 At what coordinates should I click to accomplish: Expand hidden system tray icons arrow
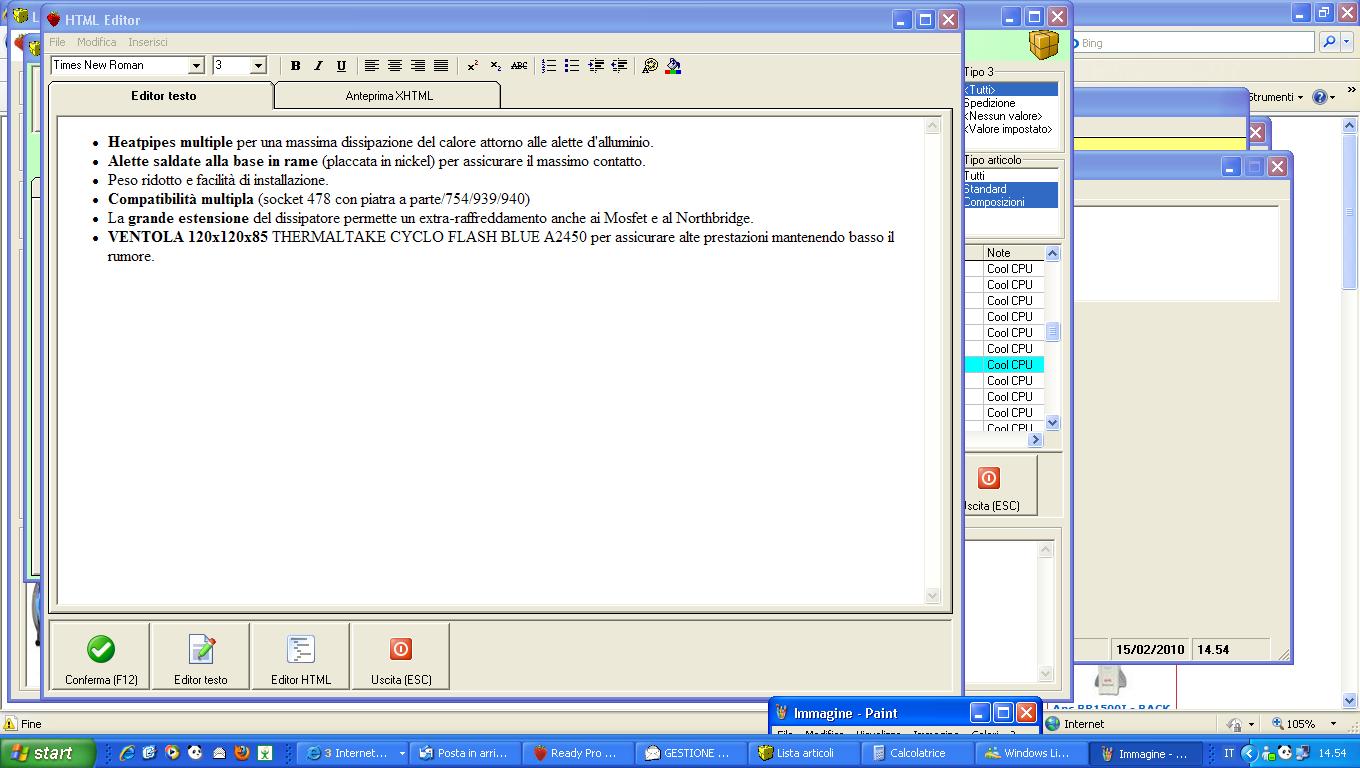click(1248, 753)
